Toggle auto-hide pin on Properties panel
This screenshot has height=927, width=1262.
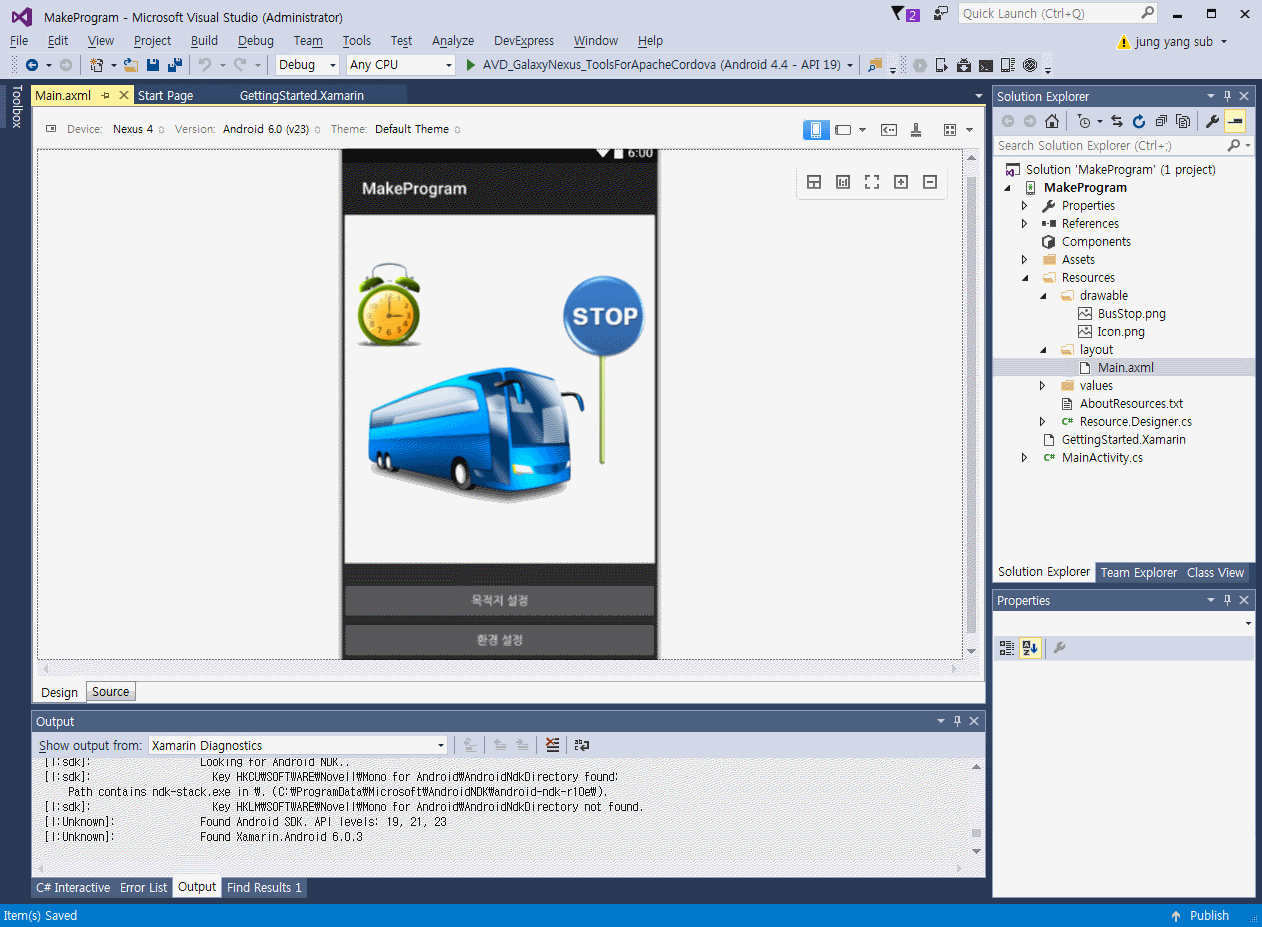click(1227, 600)
